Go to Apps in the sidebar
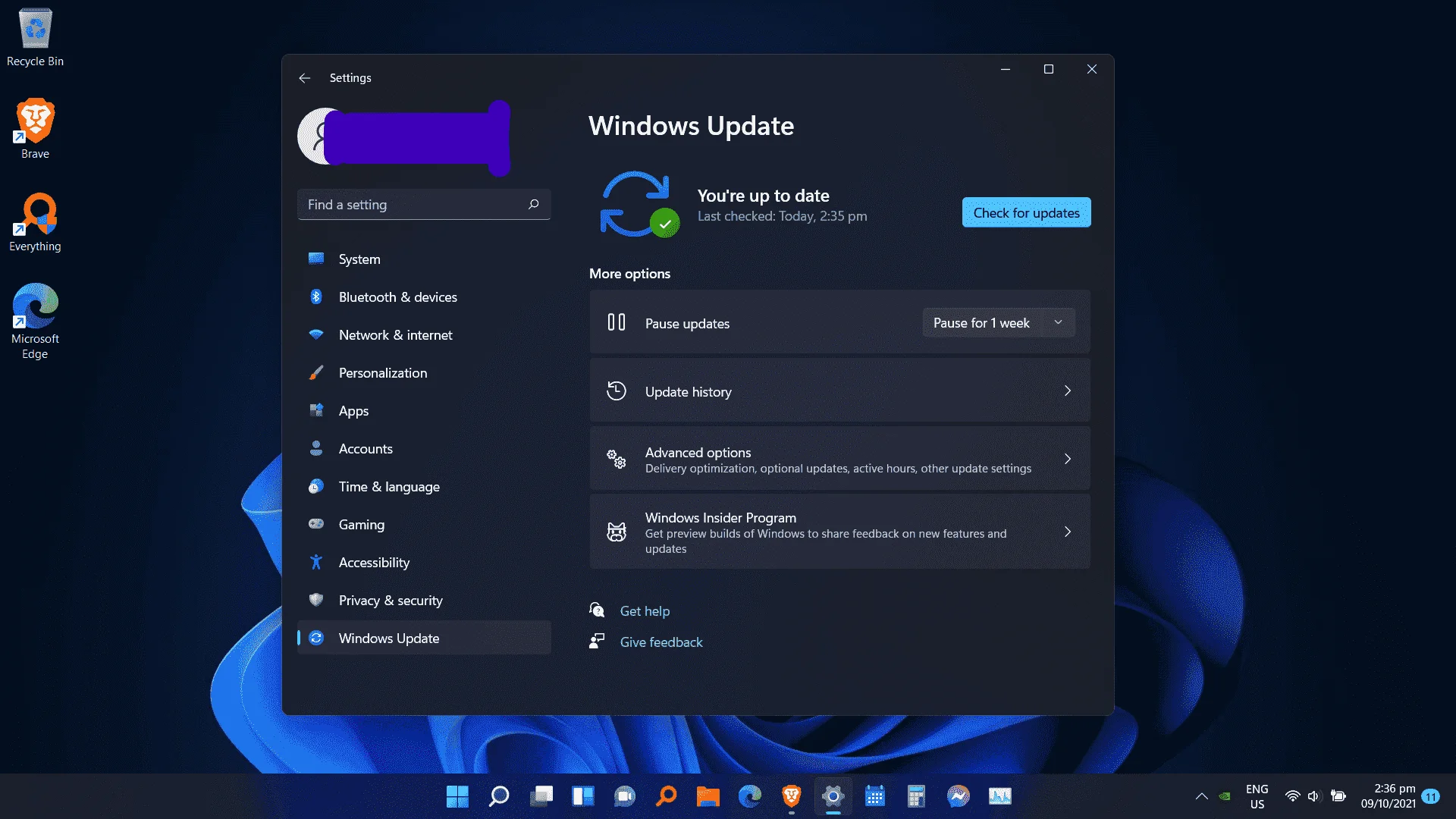The image size is (1456, 819). (x=424, y=411)
